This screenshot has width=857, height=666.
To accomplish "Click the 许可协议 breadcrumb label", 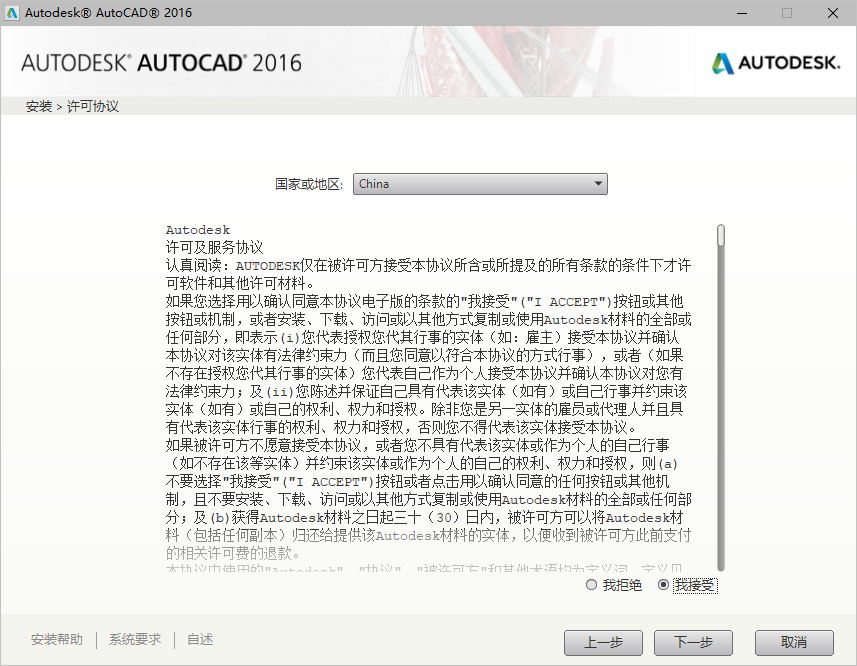I will 82,105.
